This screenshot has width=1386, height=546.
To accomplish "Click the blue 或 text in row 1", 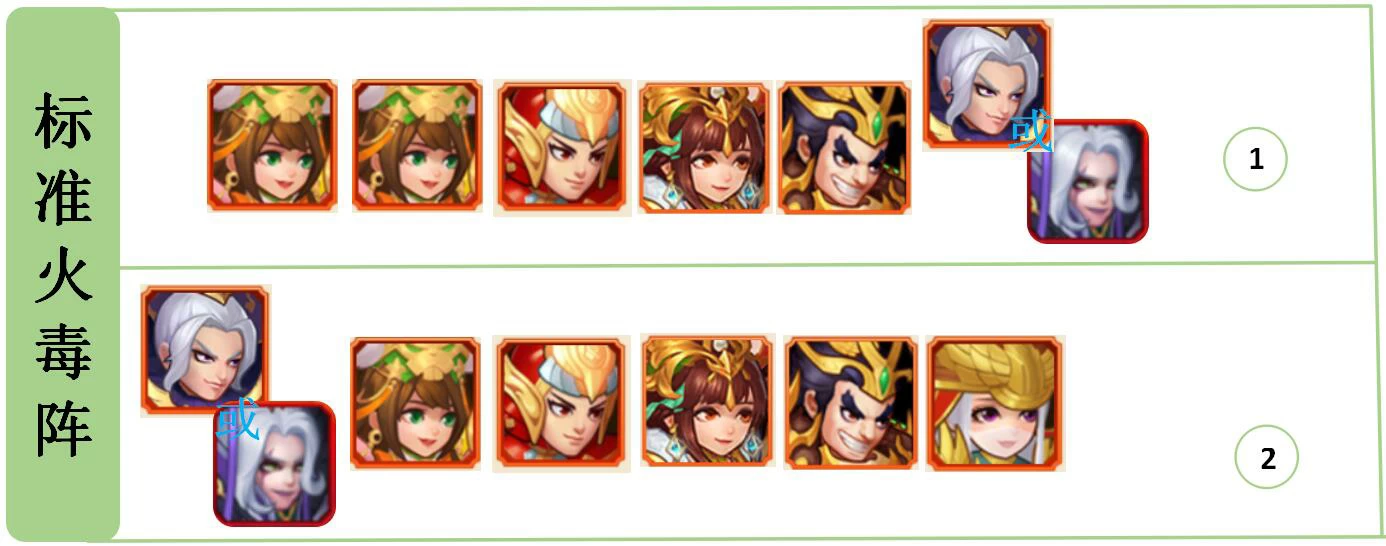I will point(1030,131).
